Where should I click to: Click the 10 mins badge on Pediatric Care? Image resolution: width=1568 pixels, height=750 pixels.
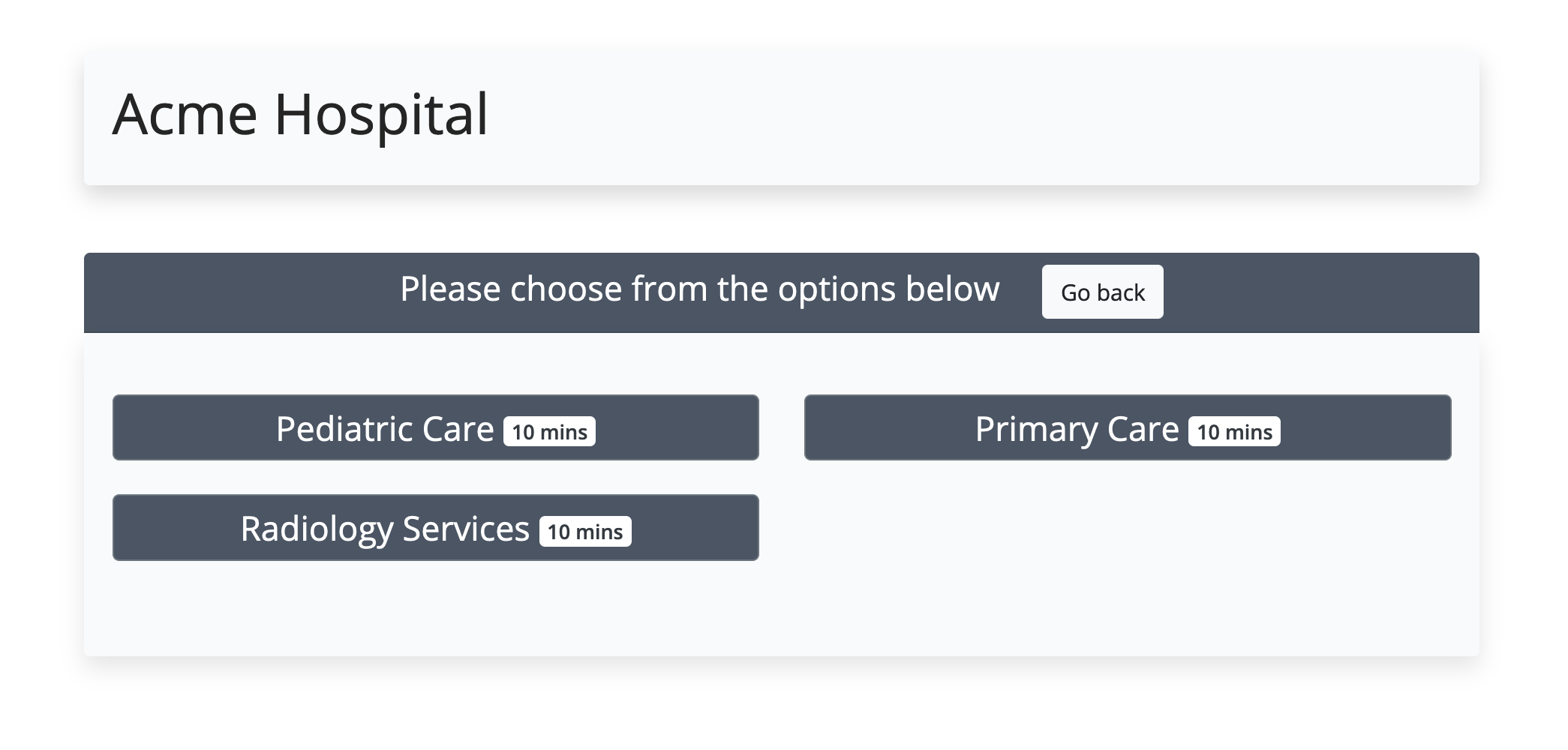tap(549, 432)
